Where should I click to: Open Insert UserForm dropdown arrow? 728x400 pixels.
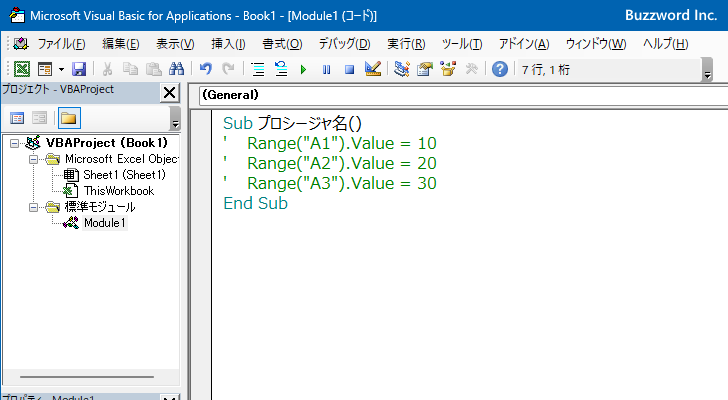(x=61, y=70)
